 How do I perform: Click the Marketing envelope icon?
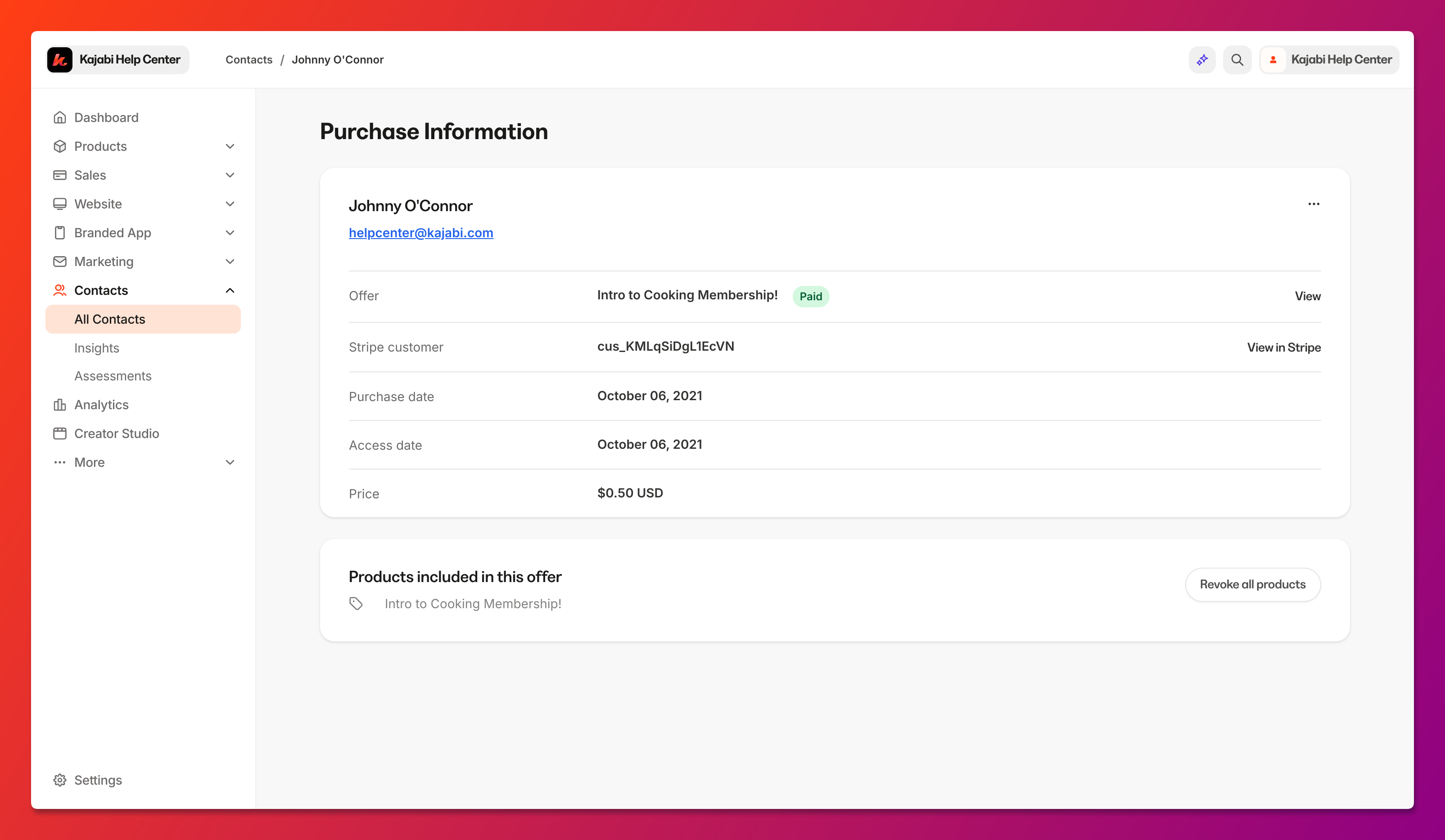(59, 262)
